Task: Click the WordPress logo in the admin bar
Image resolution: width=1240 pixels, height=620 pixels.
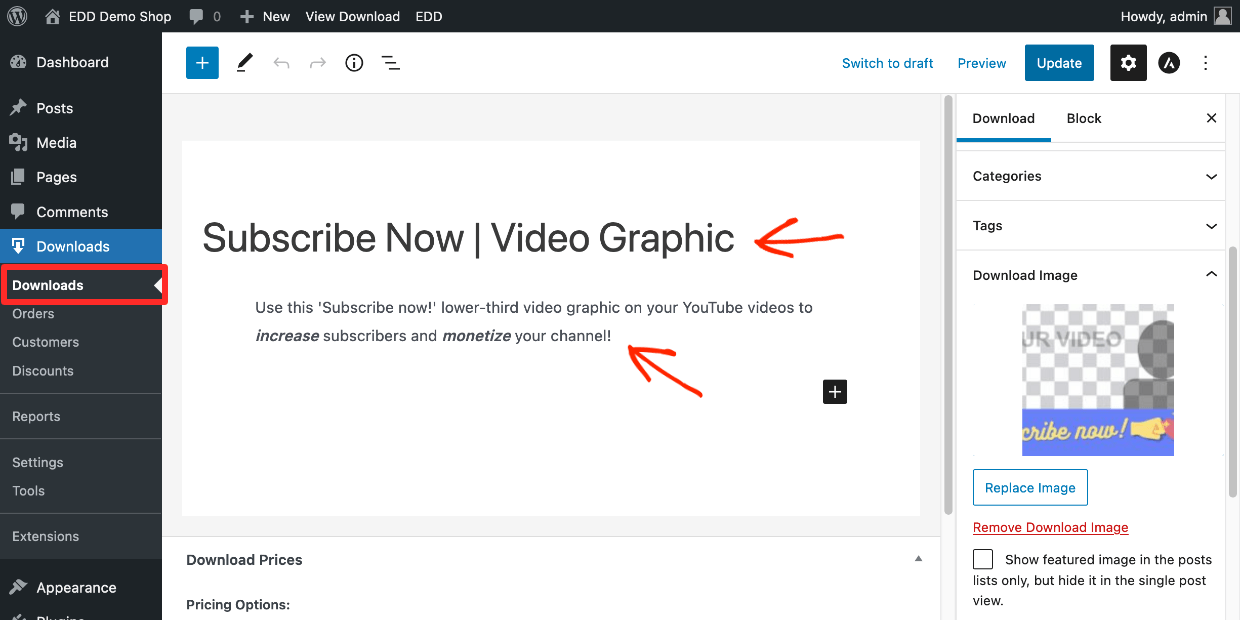Action: [x=16, y=16]
